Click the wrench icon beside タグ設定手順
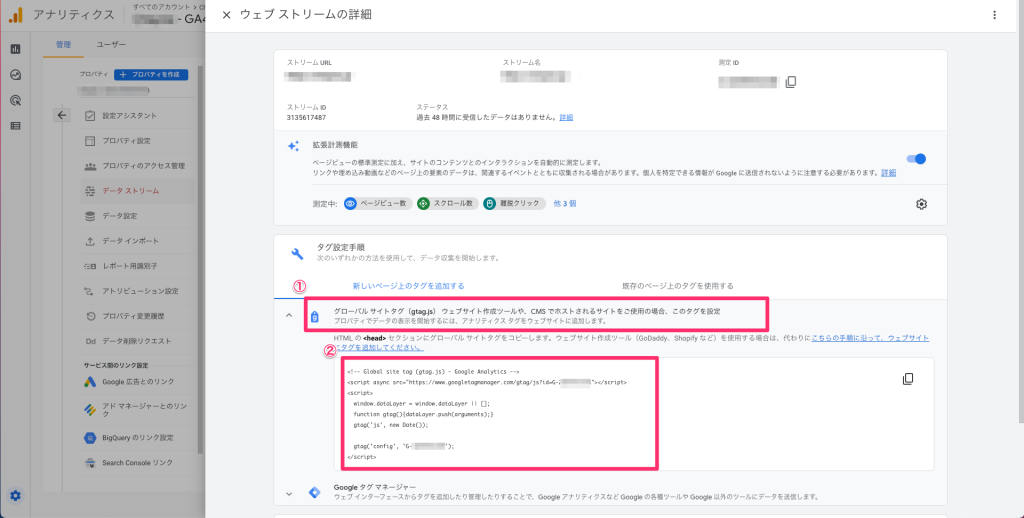This screenshot has height=518, width=1024. (x=297, y=254)
